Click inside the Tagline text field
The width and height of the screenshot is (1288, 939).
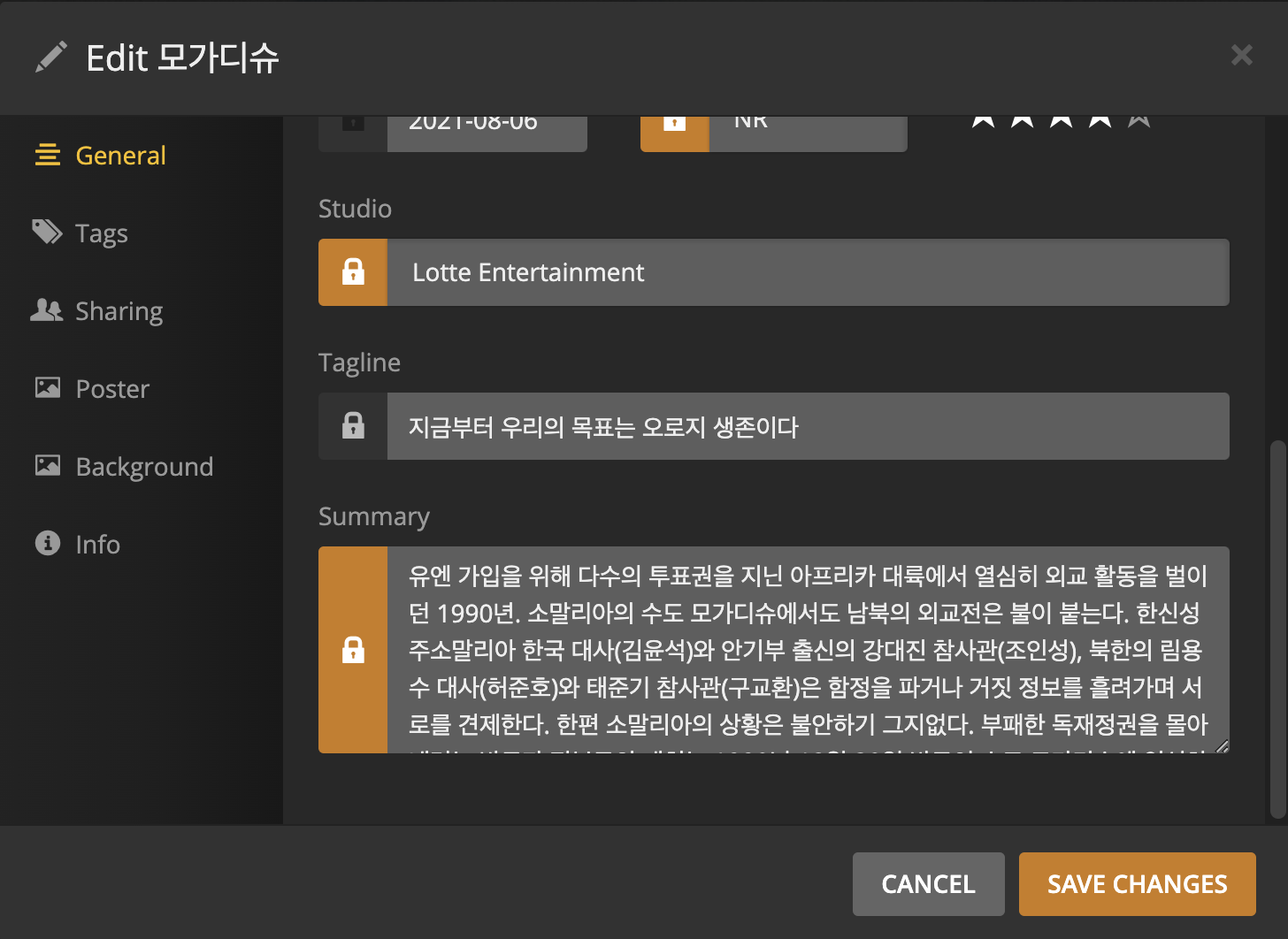coord(807,426)
